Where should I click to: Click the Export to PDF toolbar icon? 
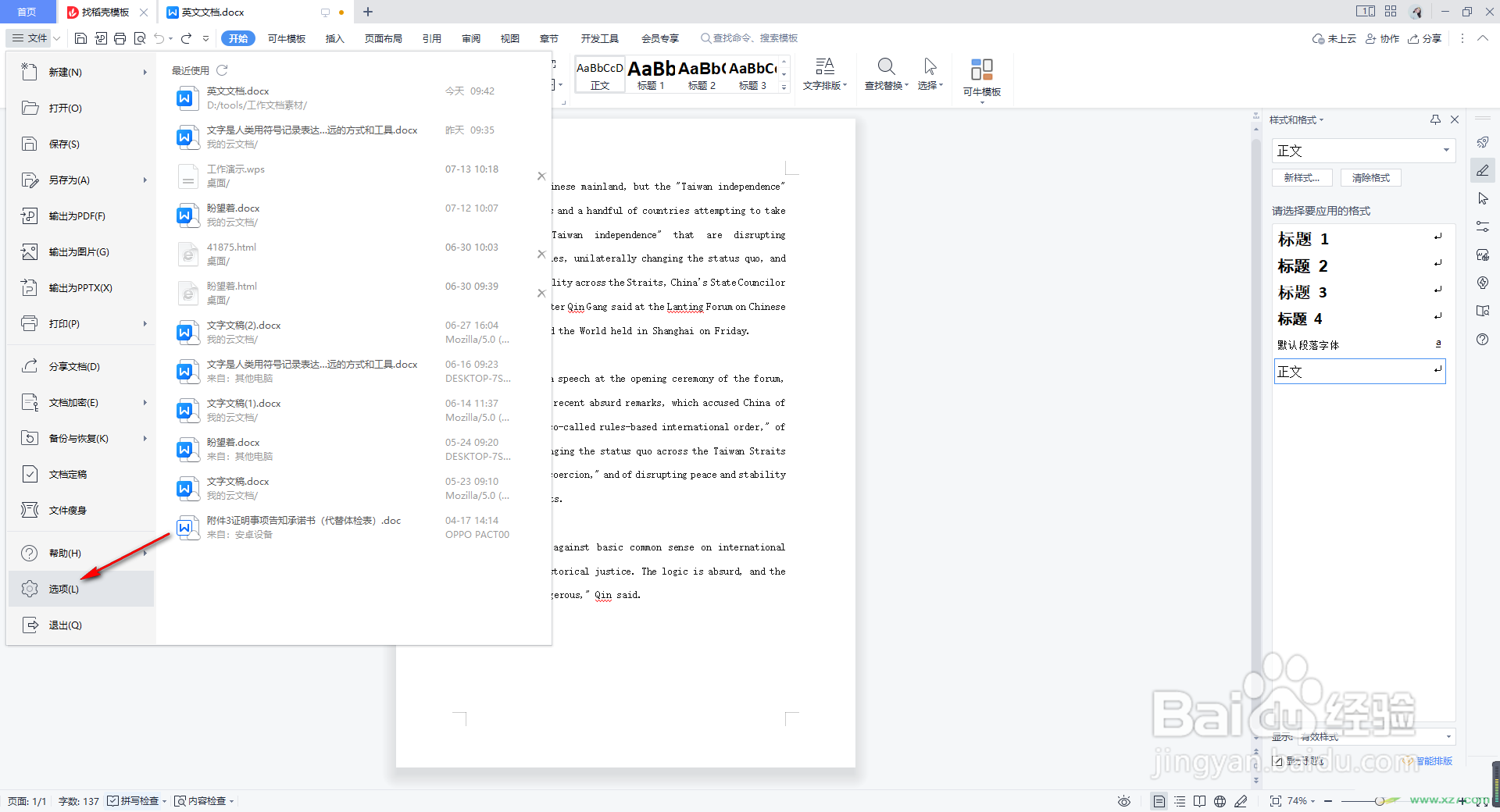(101, 38)
